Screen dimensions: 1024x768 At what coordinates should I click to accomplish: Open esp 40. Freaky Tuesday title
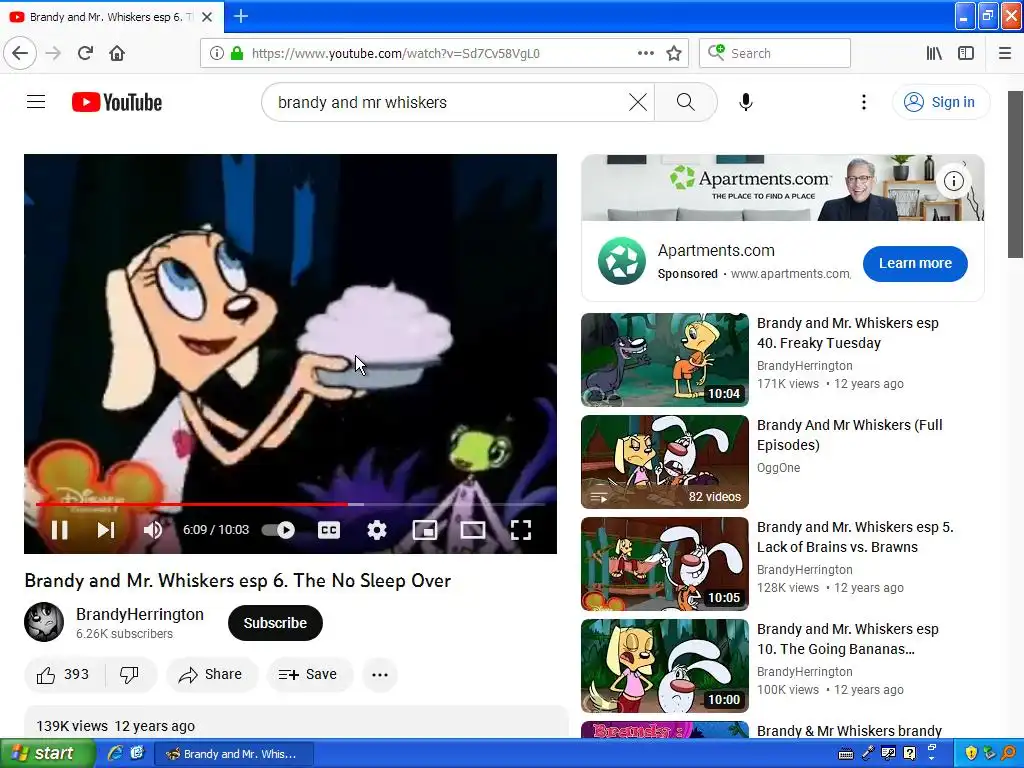(848, 333)
